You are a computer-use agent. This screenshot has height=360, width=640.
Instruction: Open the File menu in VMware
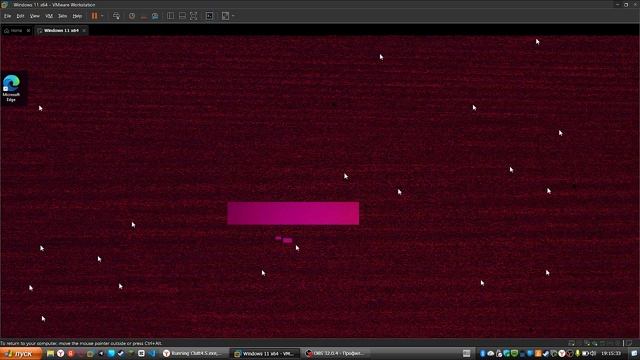pyautogui.click(x=7, y=16)
